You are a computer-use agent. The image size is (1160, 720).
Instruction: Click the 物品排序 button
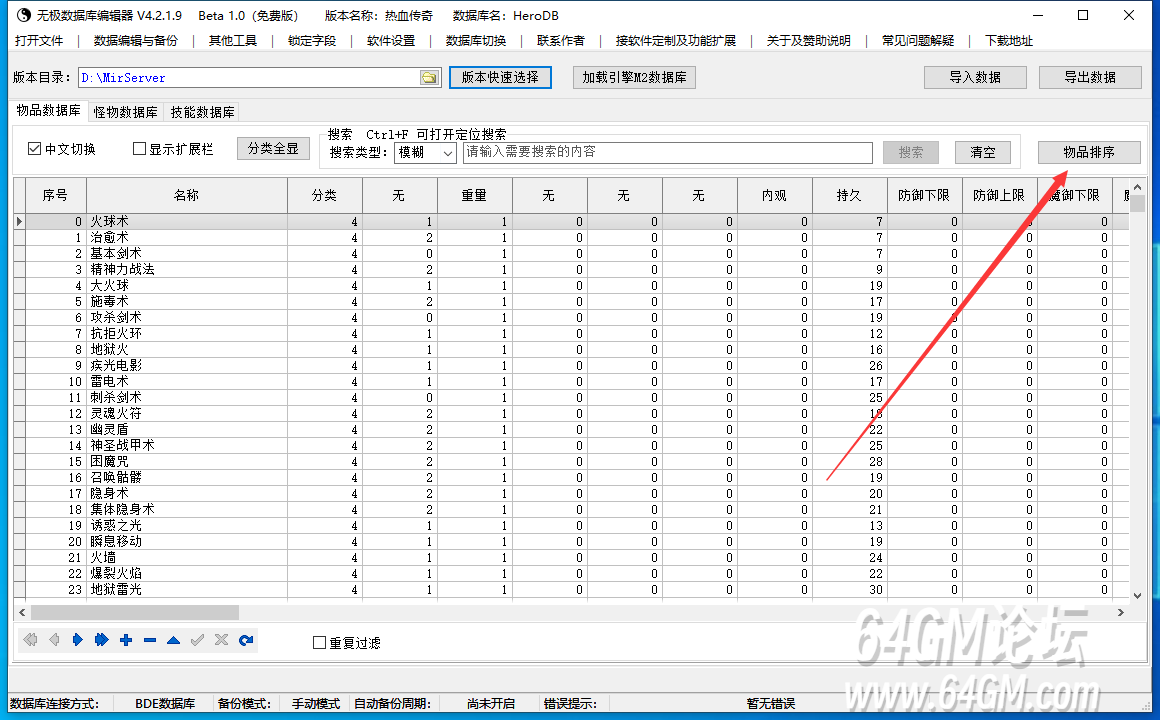click(x=1089, y=152)
